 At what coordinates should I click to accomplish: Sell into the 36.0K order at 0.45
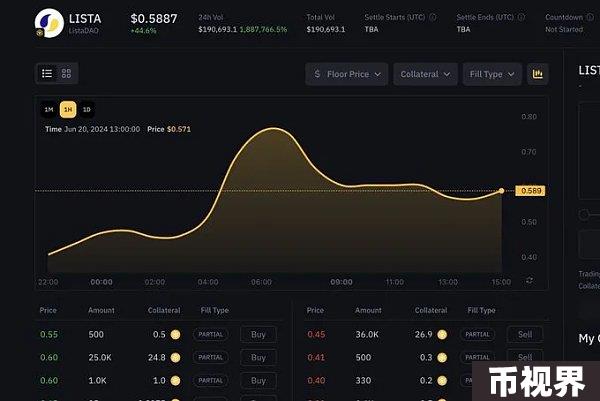[525, 334]
